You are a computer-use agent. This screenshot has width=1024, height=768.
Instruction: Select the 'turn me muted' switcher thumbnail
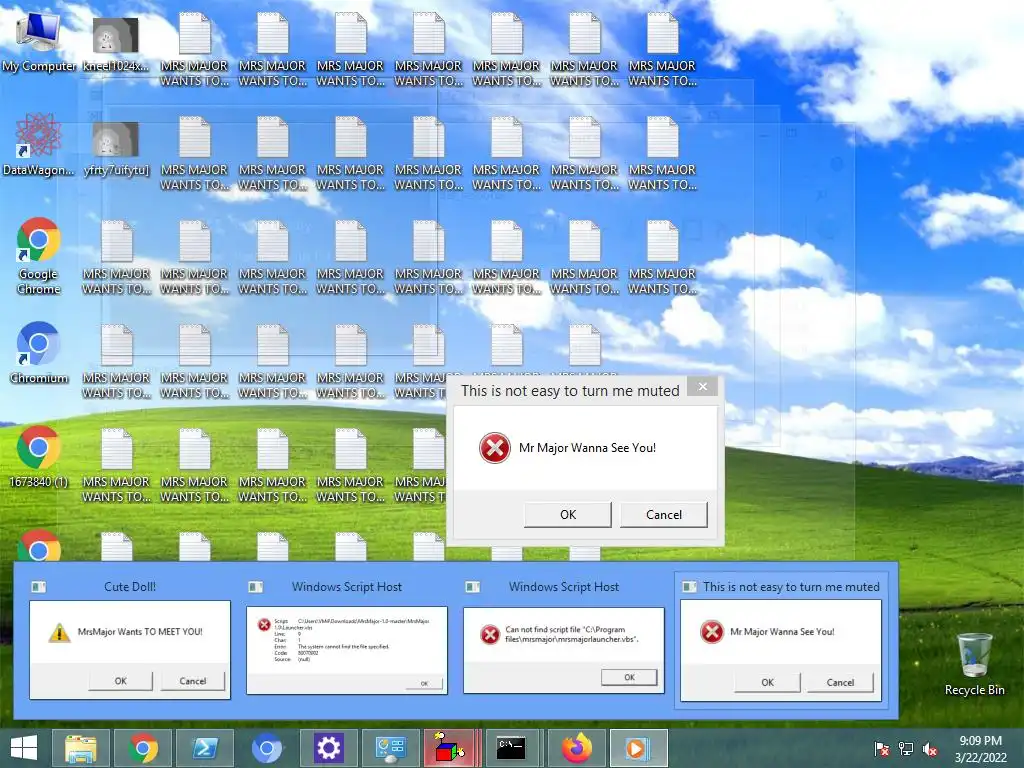[781, 639]
